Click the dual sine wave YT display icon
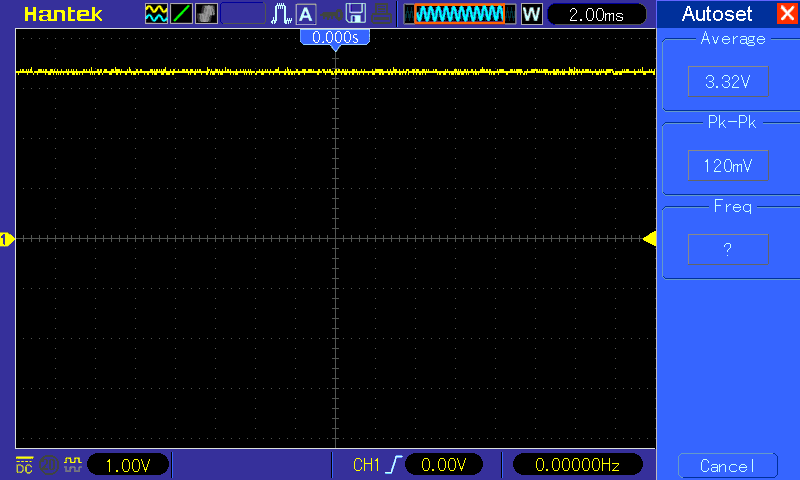Screen dimensions: 800x480 [x=156, y=14]
